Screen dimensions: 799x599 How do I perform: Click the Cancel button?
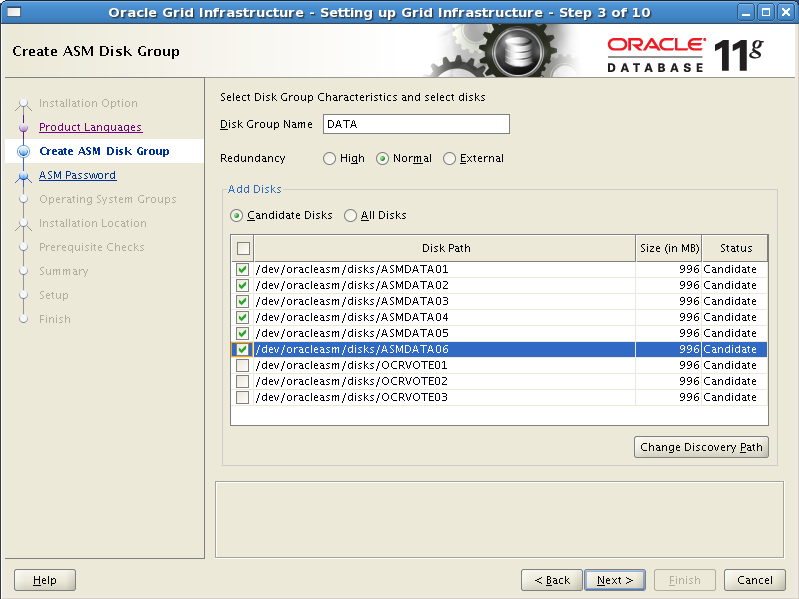coord(755,580)
